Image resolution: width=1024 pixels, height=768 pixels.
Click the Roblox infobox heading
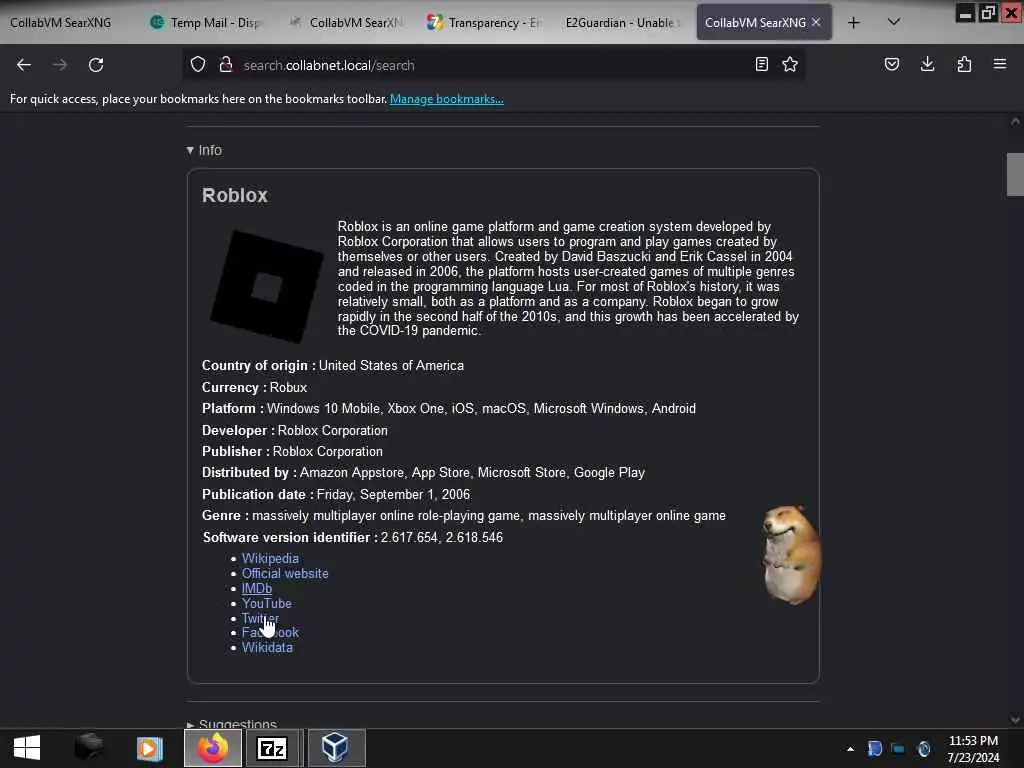point(234,195)
